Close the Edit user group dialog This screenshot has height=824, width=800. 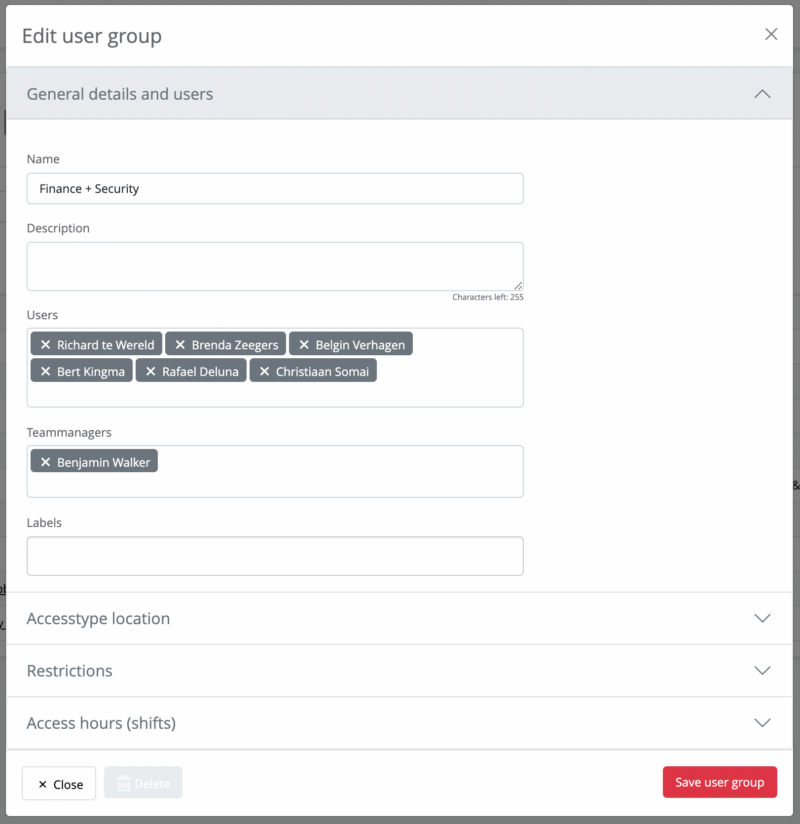pyautogui.click(x=771, y=33)
